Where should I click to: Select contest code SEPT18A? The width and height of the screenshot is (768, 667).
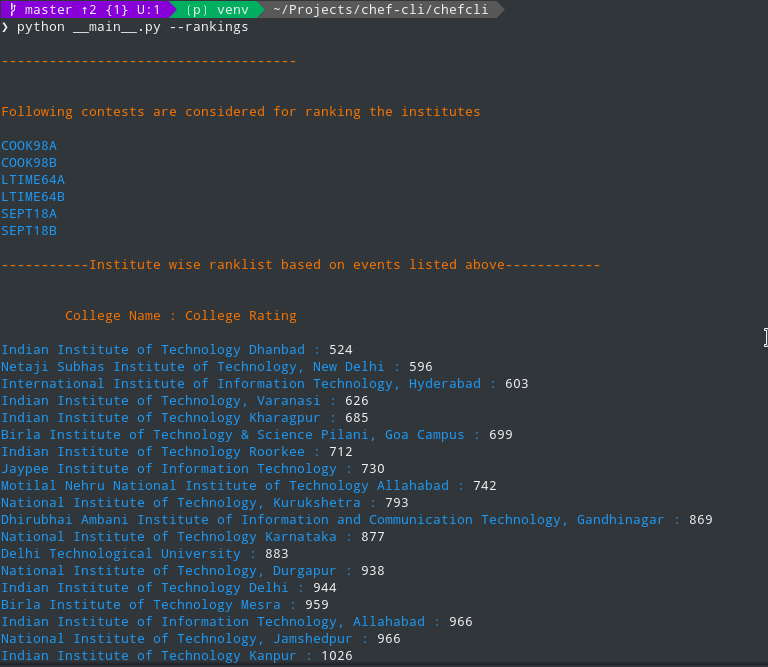[29, 214]
